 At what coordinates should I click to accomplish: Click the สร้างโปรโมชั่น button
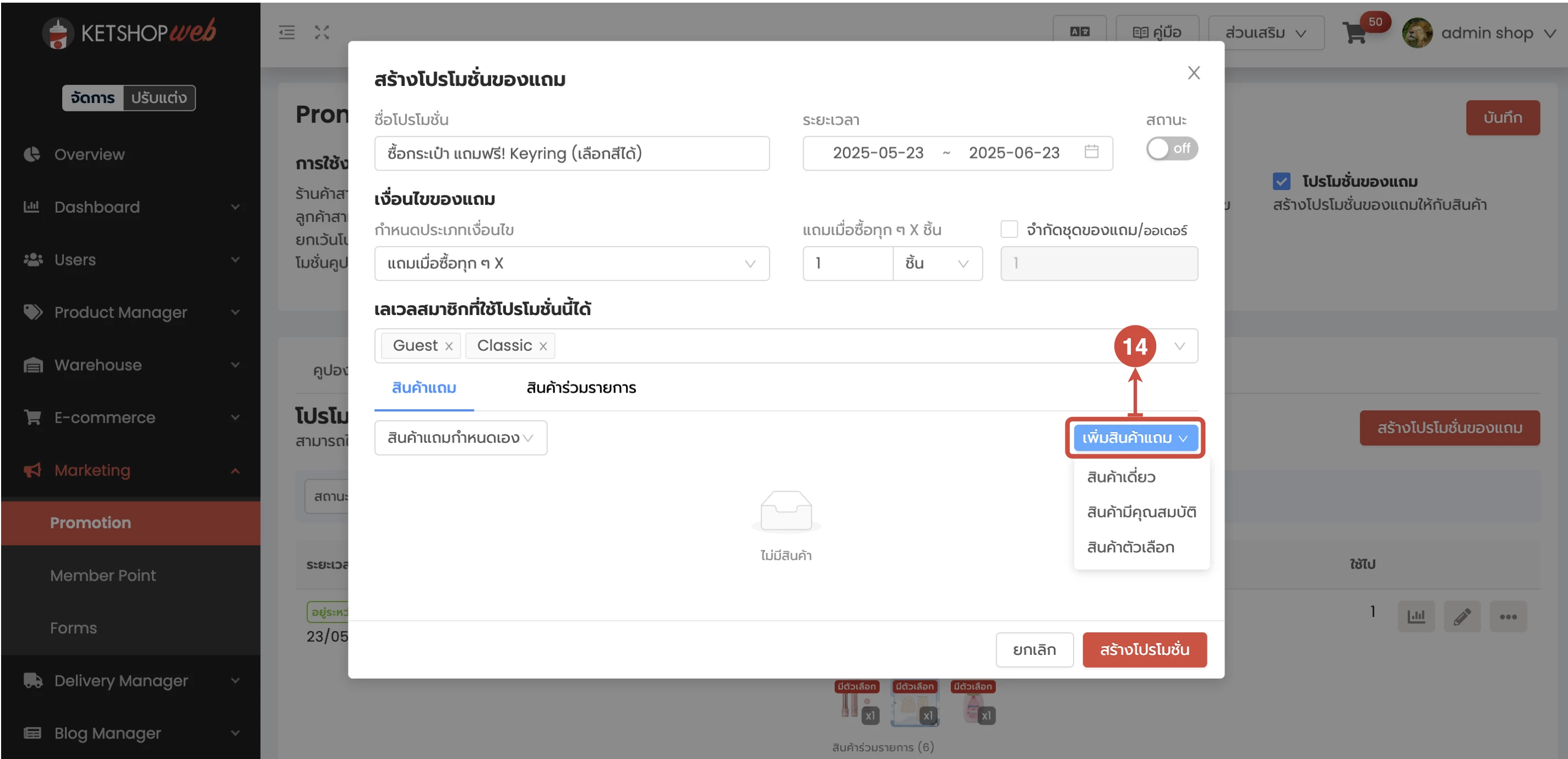(x=1145, y=649)
